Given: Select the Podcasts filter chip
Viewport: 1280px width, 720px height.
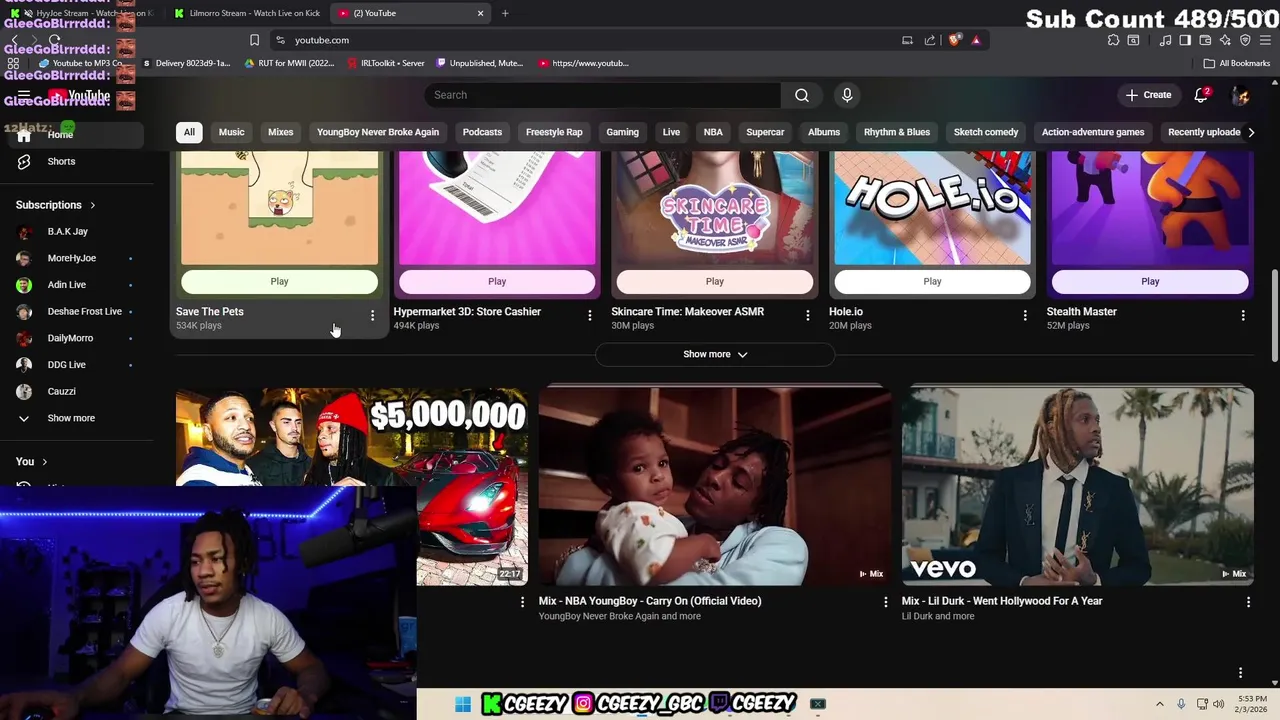Looking at the screenshot, I should point(482,132).
